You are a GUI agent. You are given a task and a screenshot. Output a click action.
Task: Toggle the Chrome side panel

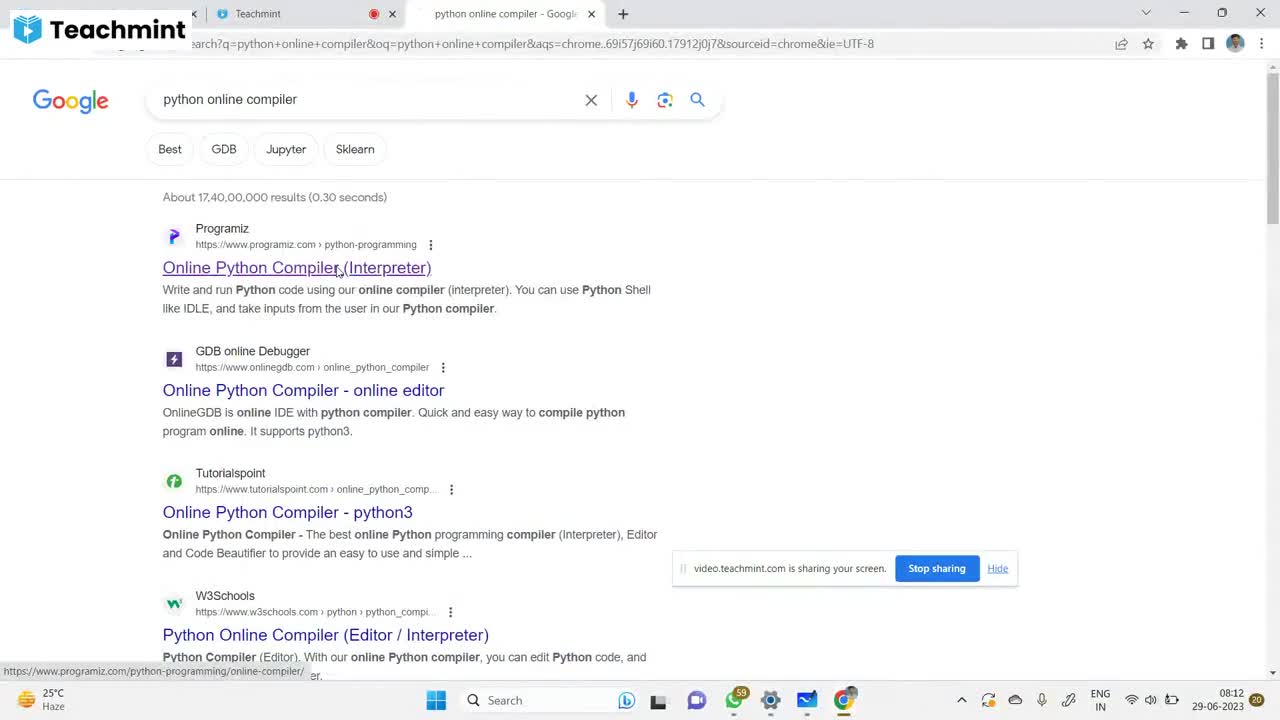(1208, 44)
